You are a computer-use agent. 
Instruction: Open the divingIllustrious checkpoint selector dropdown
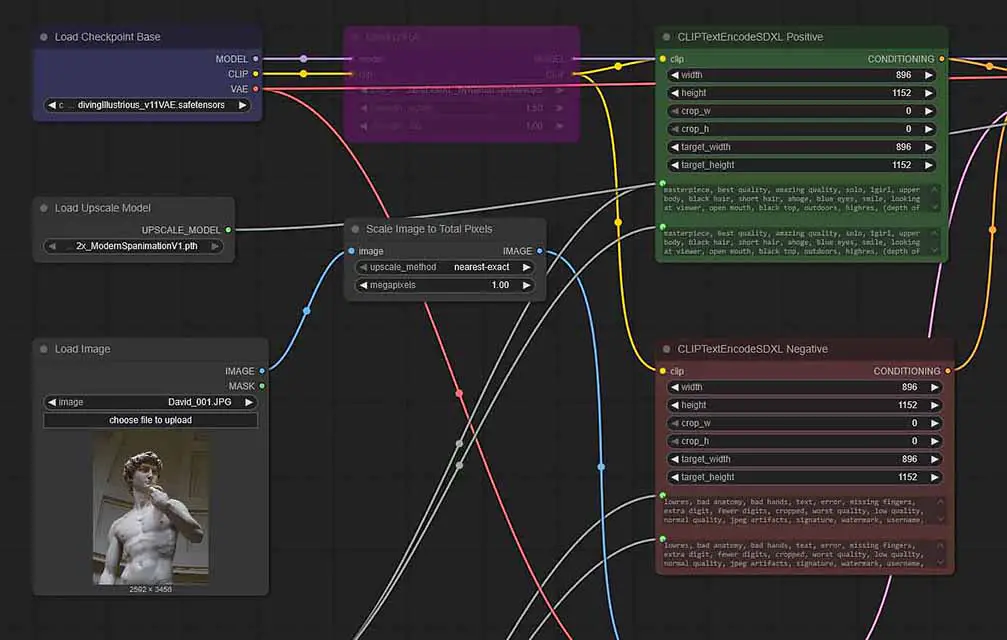pyautogui.click(x=148, y=105)
